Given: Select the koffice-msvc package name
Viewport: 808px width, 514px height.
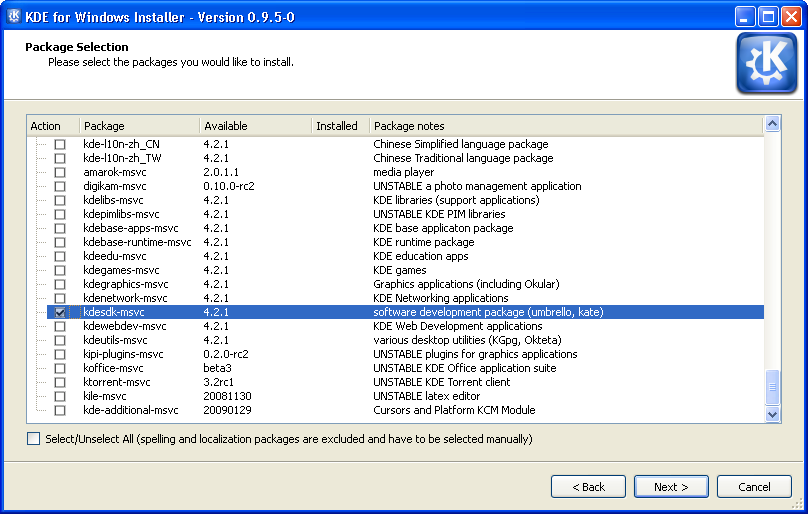Looking at the screenshot, I should [x=113, y=368].
